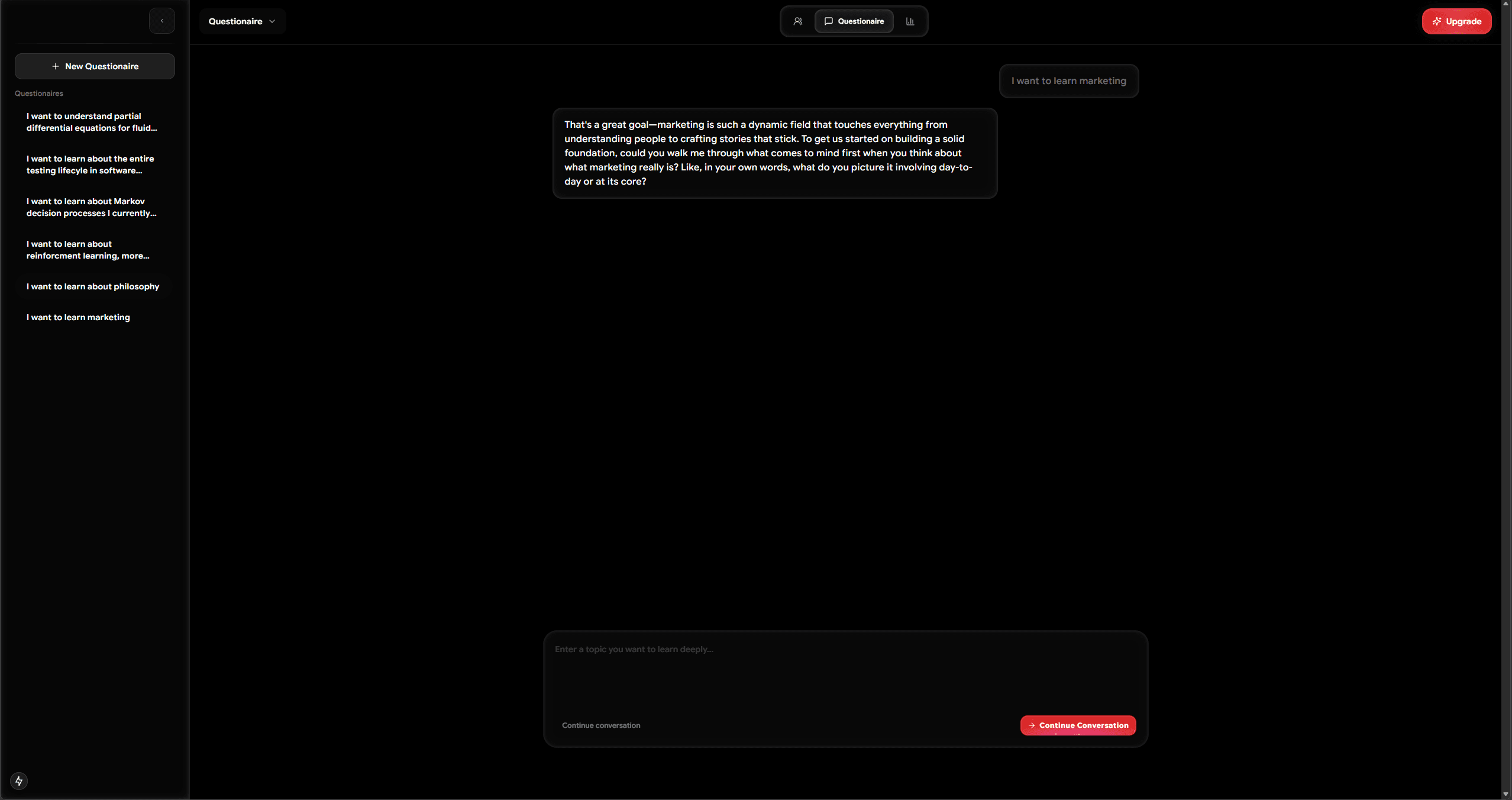The image size is (1512, 800).
Task: Select the learn marketing questionnaire in the sidebar
Action: (78, 317)
